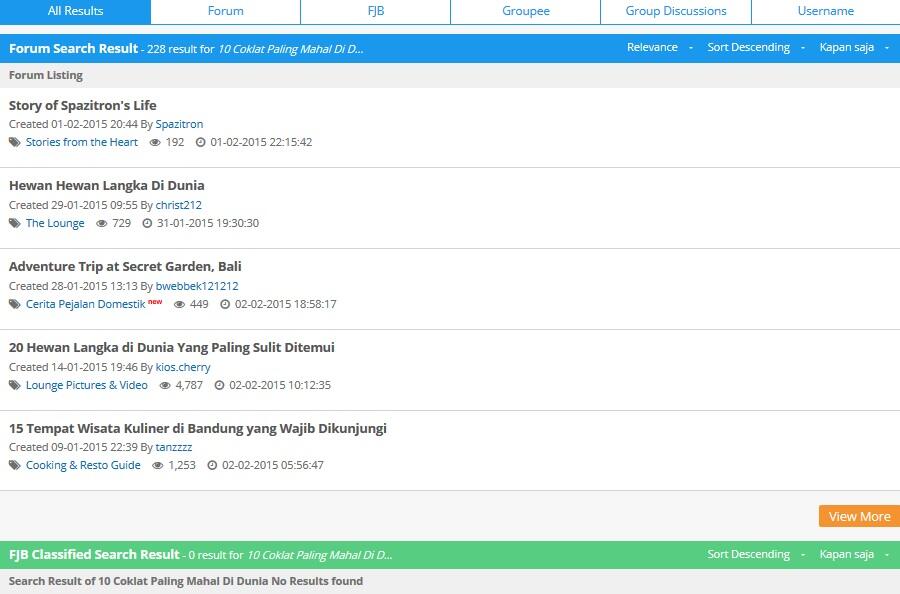
Task: Visit user profile christ212
Action: [179, 205]
